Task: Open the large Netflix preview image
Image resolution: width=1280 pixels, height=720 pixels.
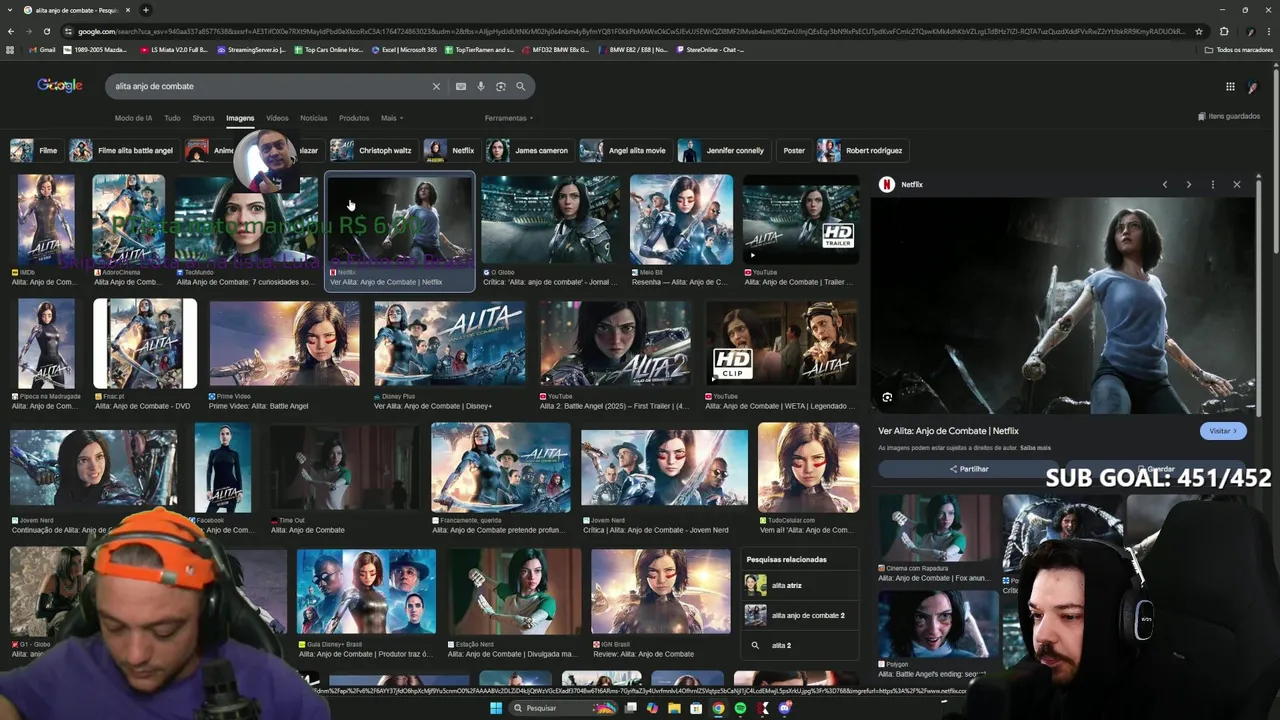Action: coord(1062,304)
